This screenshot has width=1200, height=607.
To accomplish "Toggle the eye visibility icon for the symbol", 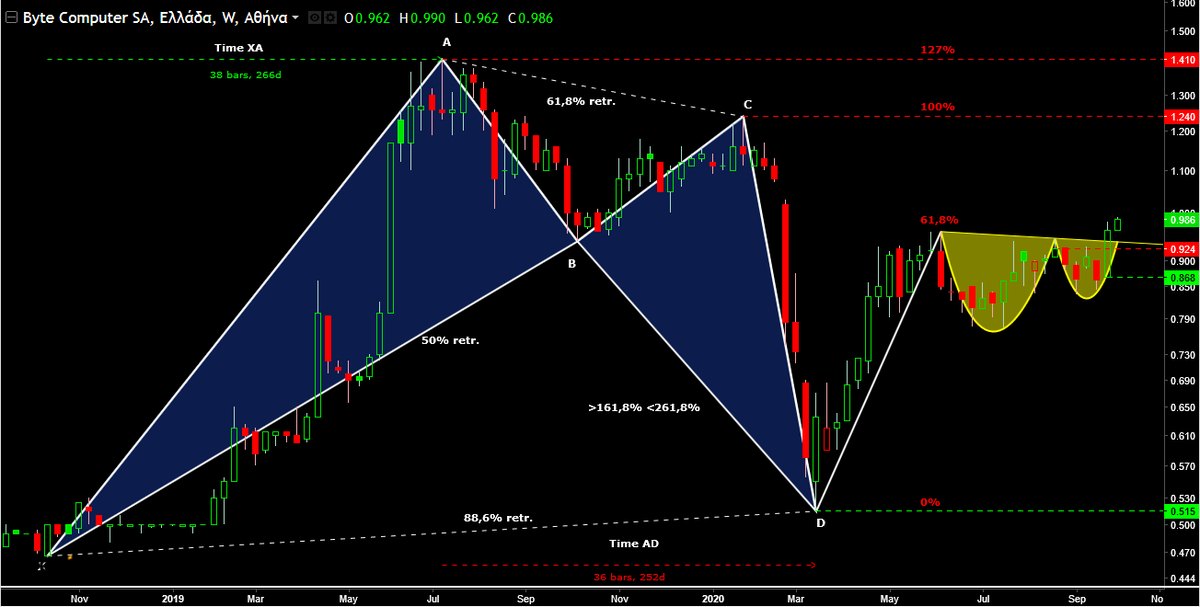I will tap(314, 18).
